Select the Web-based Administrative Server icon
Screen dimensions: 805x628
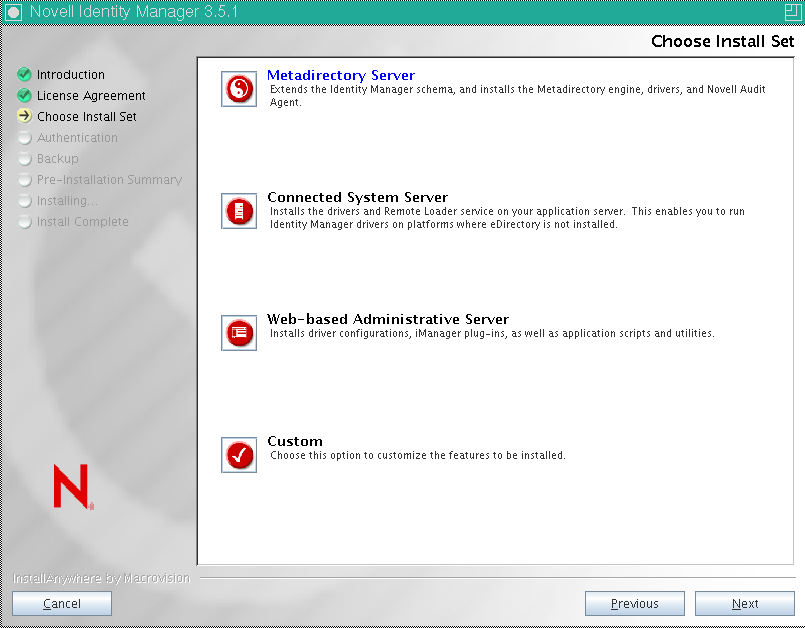click(x=238, y=333)
